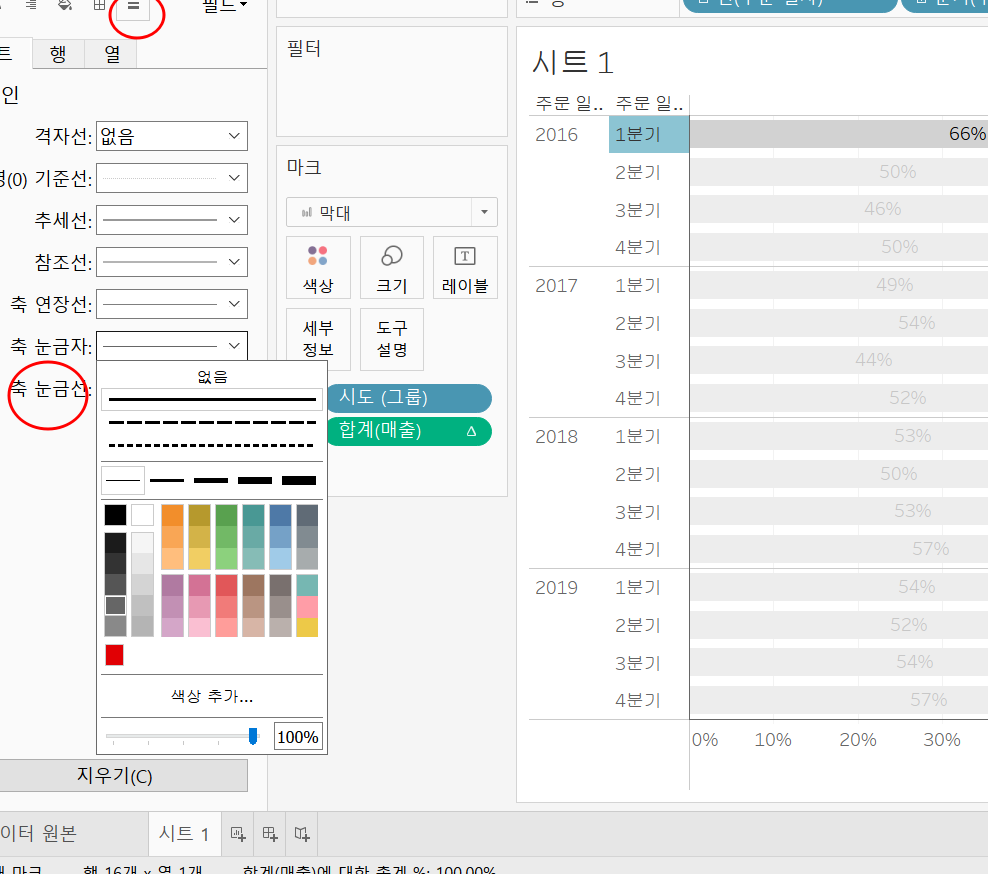Click the 66% bar label
This screenshot has width=988, height=874.
967,134
